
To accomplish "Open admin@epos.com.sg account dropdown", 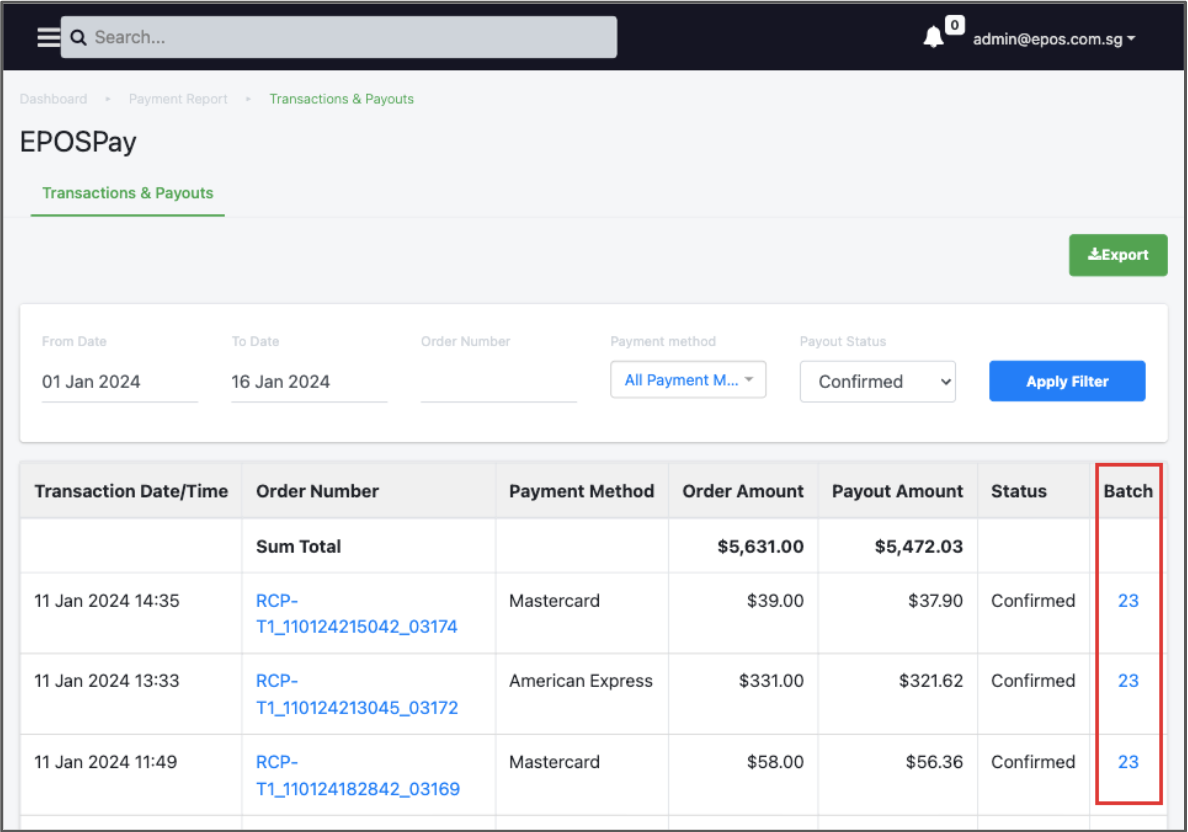I will (1054, 39).
